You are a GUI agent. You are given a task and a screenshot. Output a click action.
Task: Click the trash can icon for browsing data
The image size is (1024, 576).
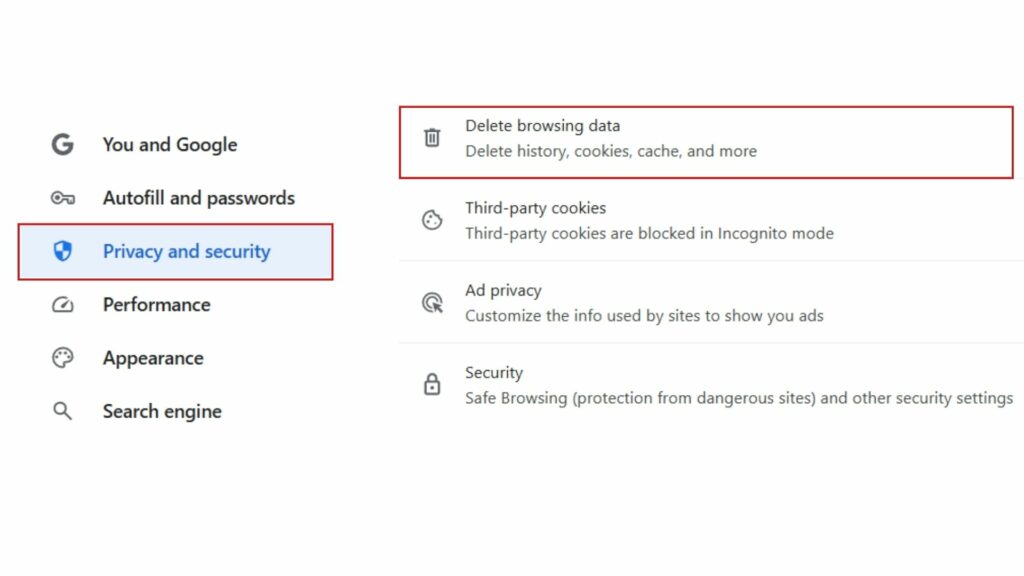point(432,138)
